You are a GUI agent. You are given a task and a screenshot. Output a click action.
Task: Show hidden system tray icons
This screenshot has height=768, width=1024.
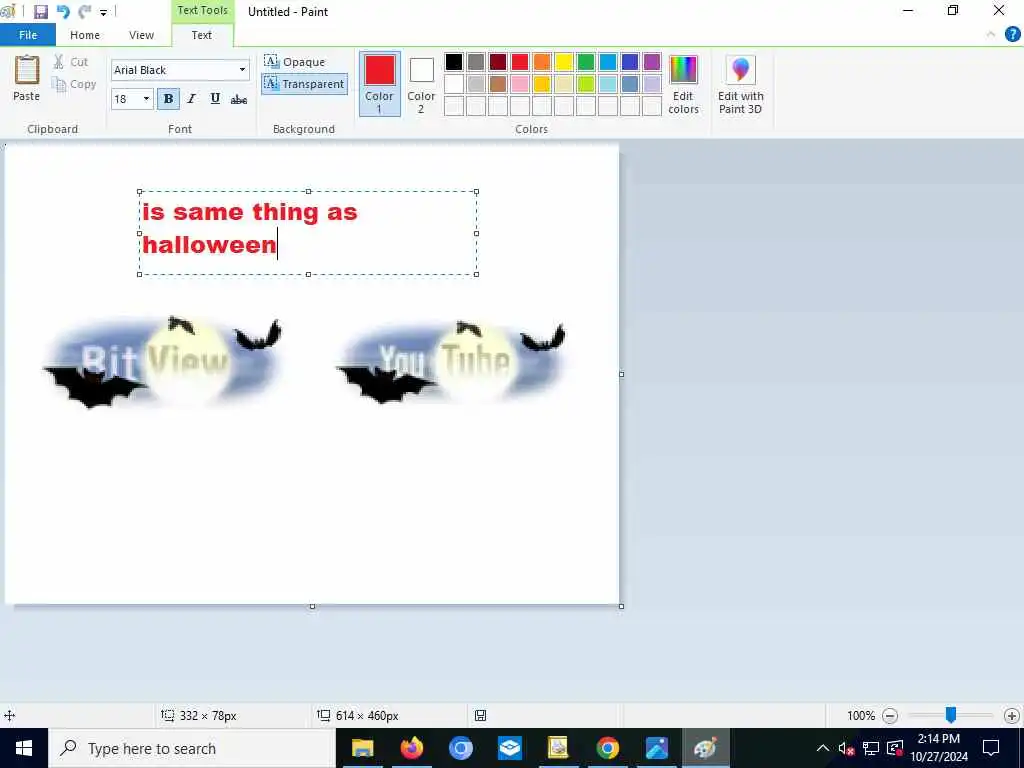(823, 748)
